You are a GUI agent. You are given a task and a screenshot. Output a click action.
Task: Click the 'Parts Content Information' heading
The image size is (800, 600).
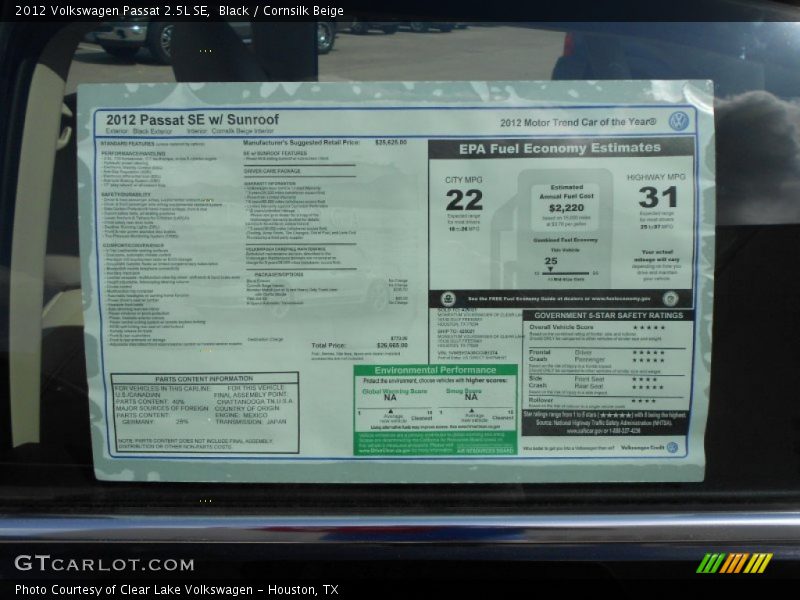pos(204,379)
